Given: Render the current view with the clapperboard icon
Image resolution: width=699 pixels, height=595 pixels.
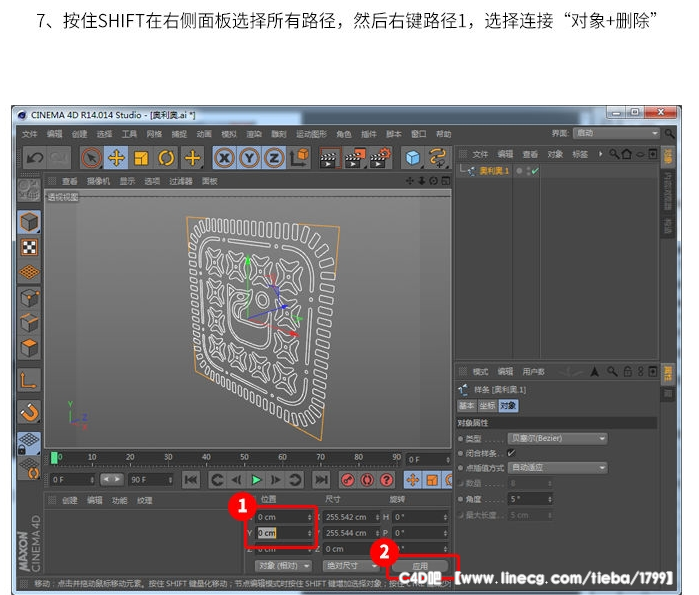Looking at the screenshot, I should (329, 158).
